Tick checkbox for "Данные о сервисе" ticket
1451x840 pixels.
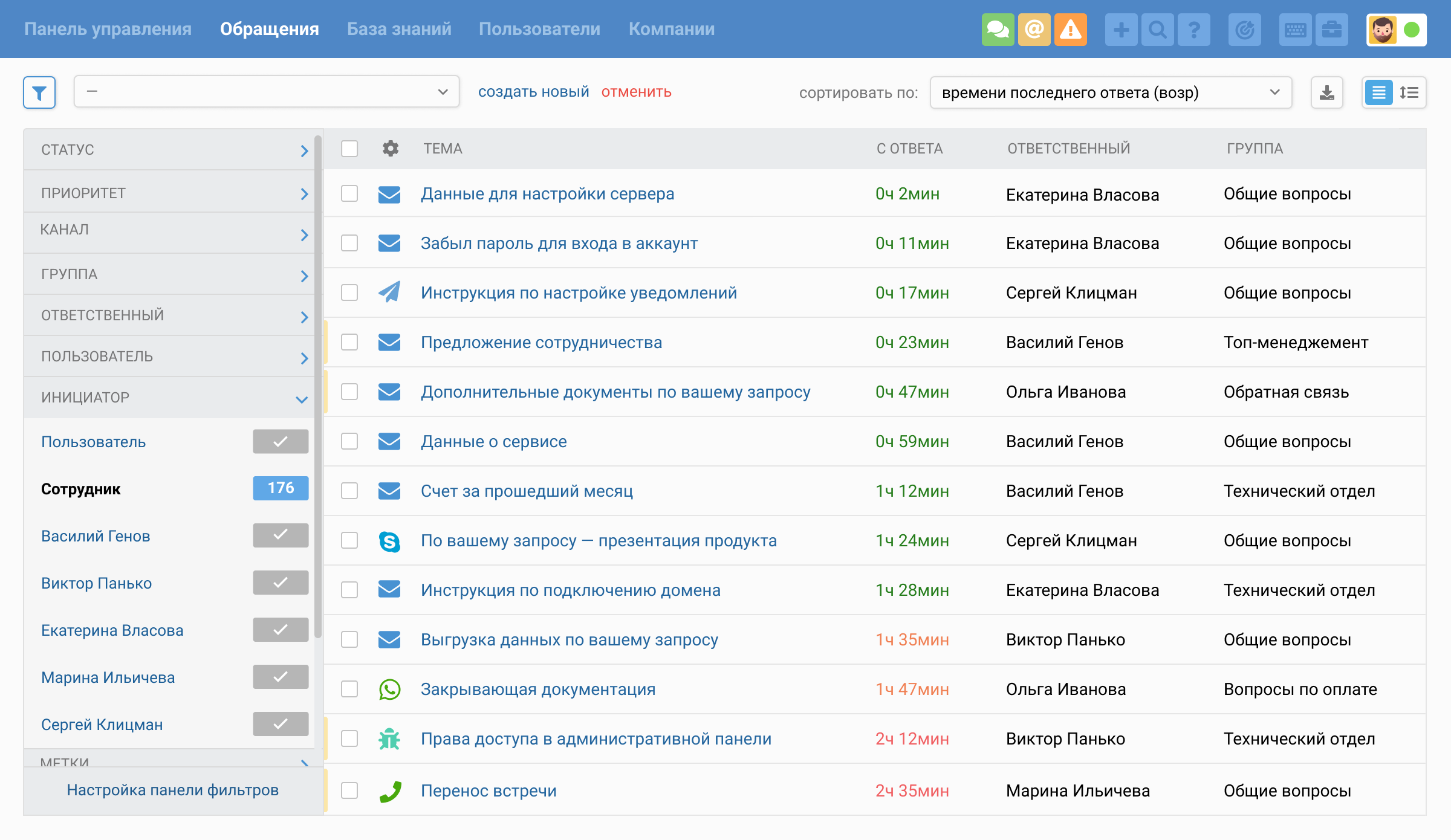click(349, 442)
